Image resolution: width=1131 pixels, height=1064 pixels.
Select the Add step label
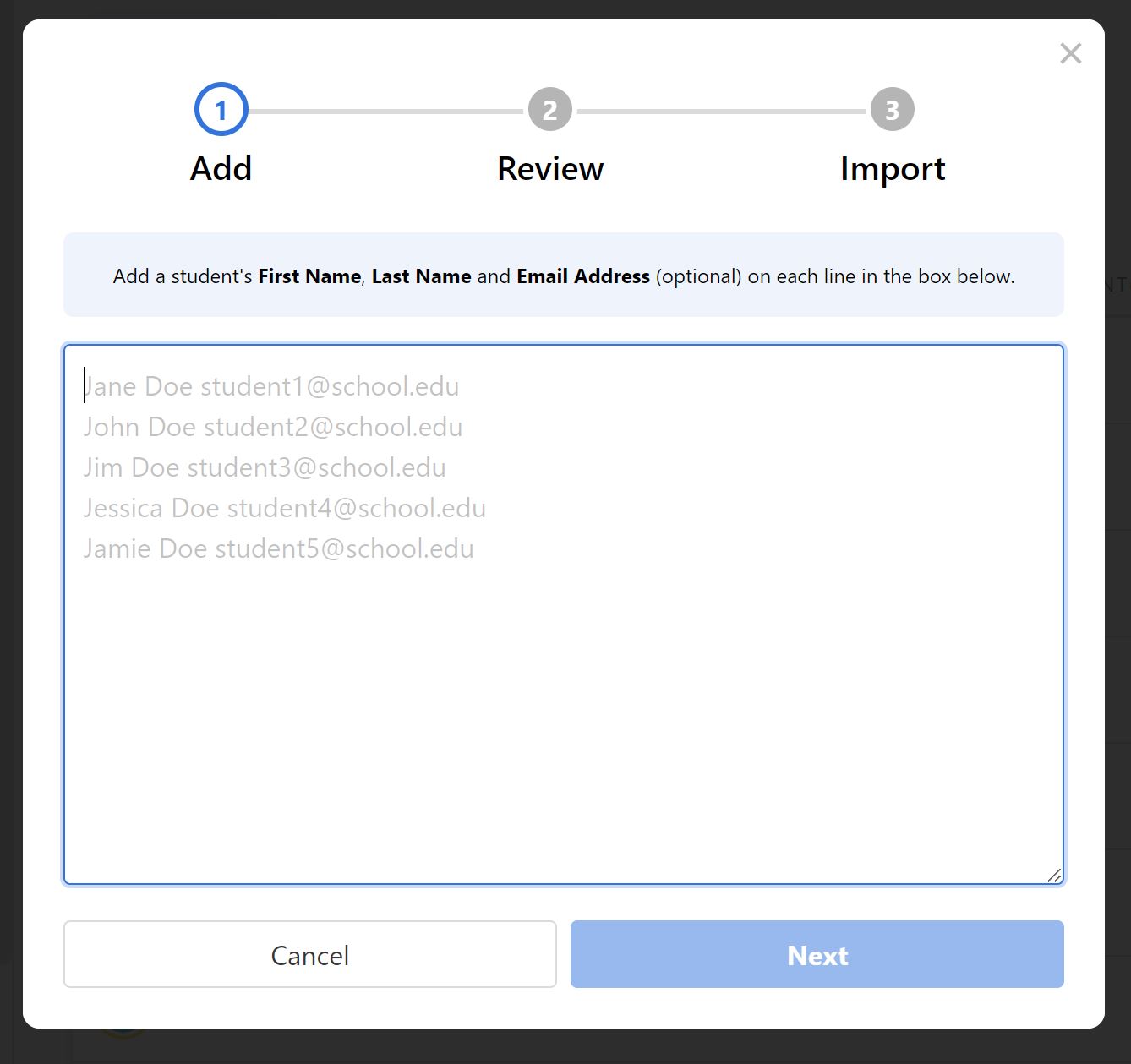pyautogui.click(x=221, y=168)
